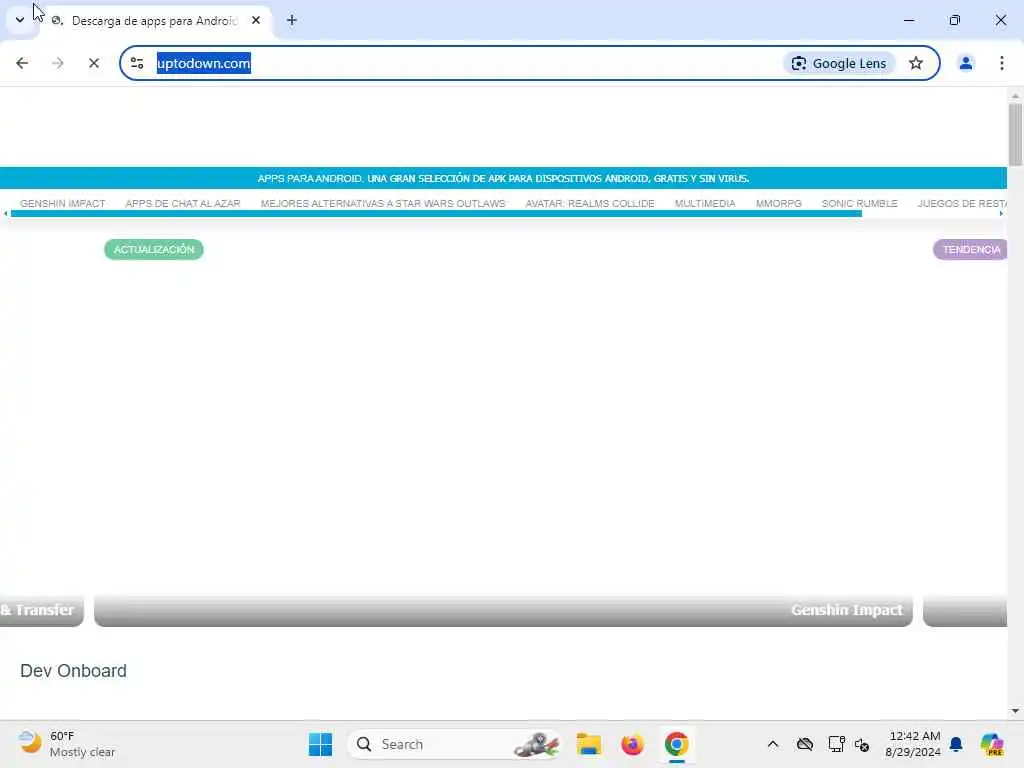Open notifications bell icon

[x=956, y=744]
